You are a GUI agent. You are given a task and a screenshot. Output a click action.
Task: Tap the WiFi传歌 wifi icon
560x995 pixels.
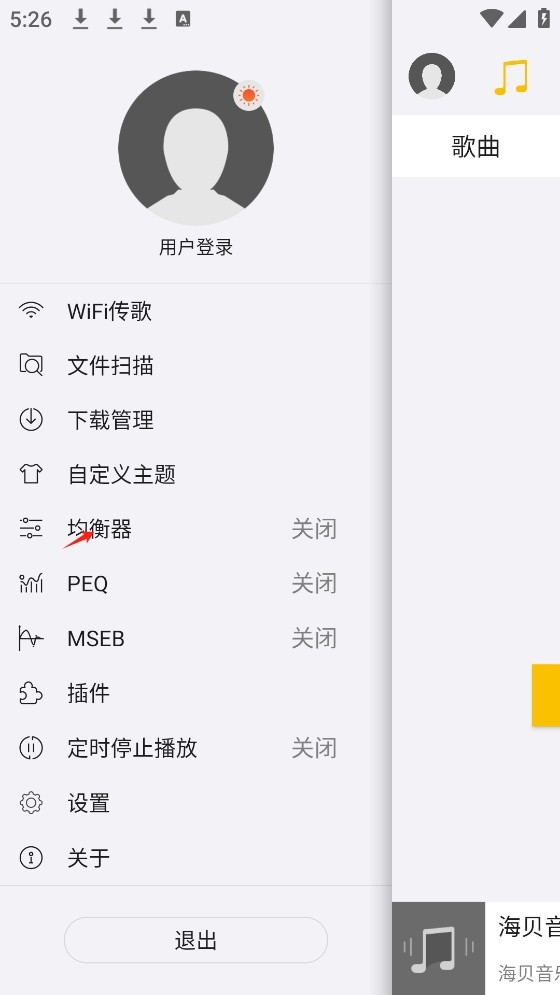pyautogui.click(x=30, y=310)
